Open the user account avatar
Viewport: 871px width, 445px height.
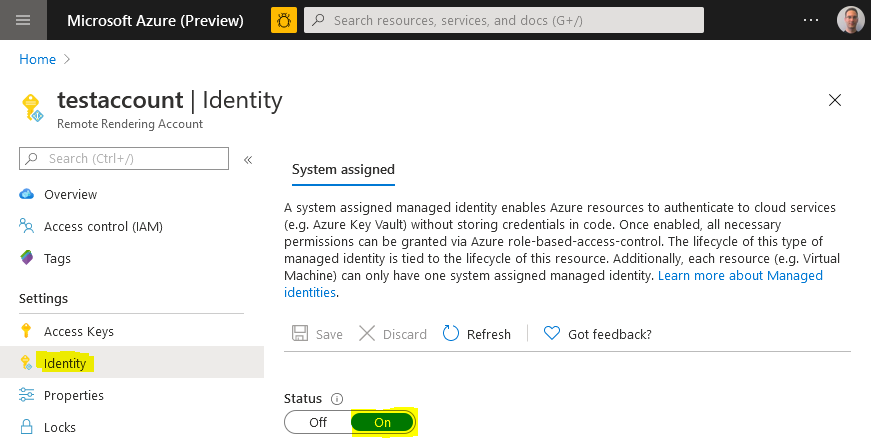tap(850, 20)
